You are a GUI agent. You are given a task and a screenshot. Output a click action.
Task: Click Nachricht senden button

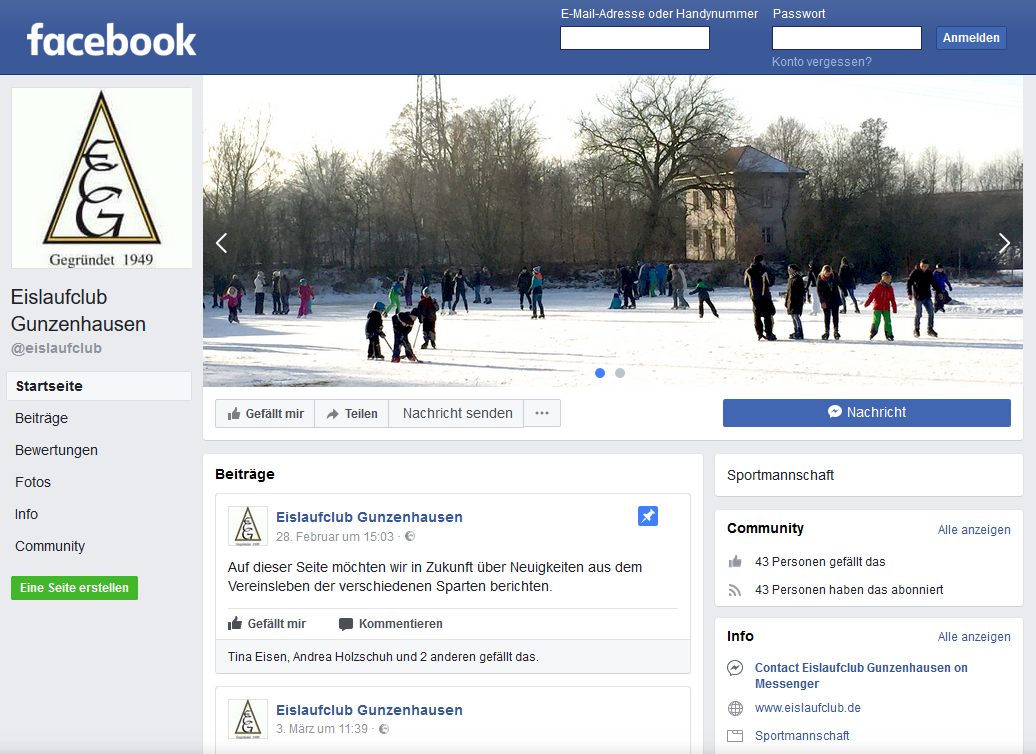point(457,414)
